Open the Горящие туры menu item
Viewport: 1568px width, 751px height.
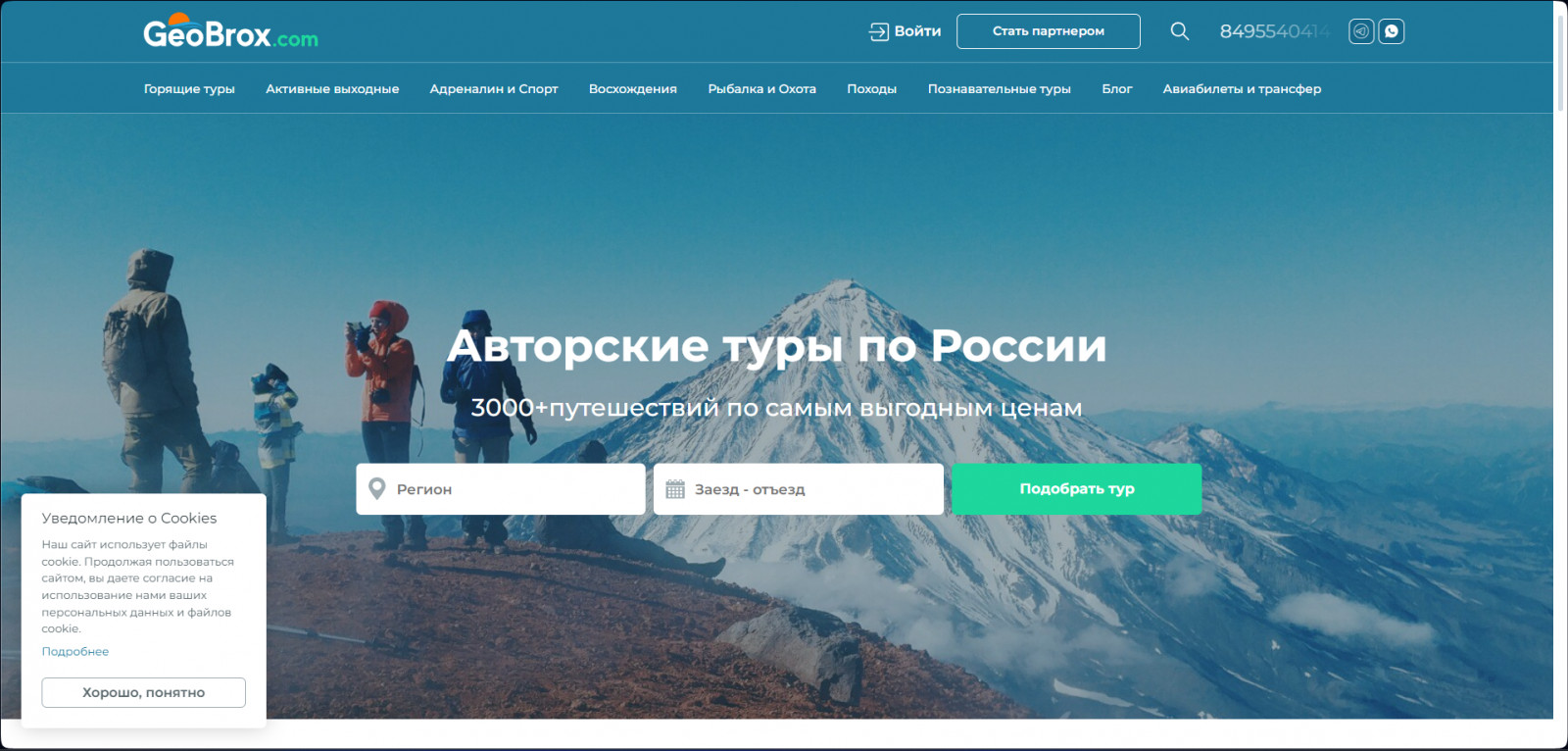tap(189, 88)
